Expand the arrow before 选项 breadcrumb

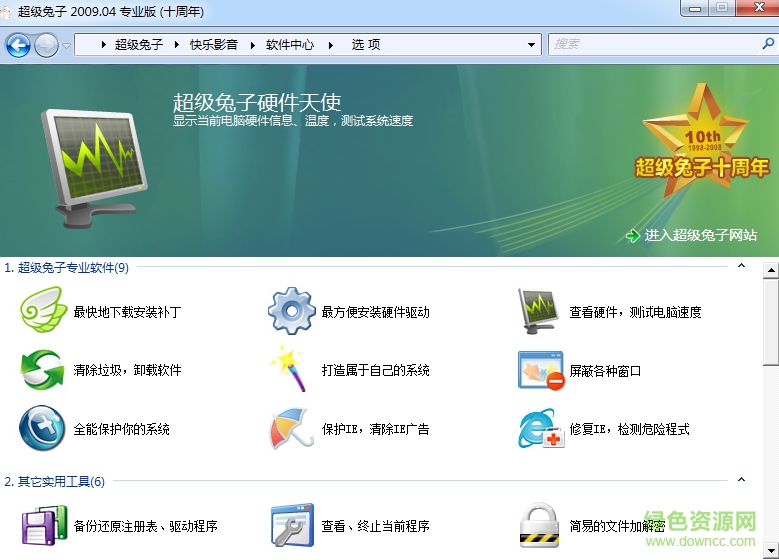[331, 45]
